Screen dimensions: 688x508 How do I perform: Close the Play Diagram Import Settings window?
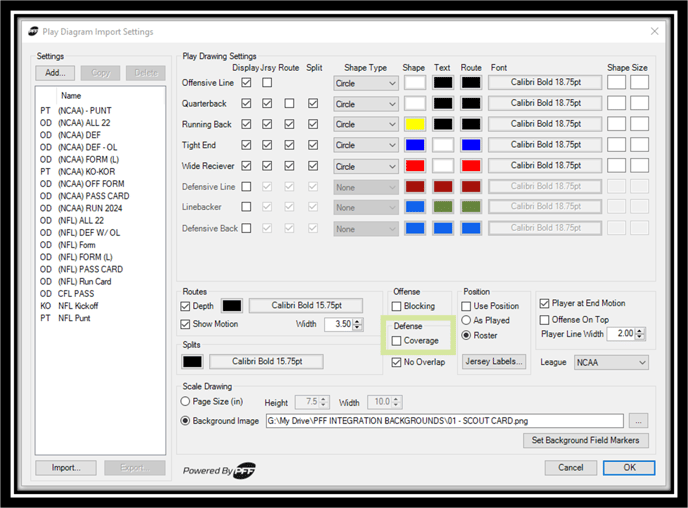click(654, 31)
